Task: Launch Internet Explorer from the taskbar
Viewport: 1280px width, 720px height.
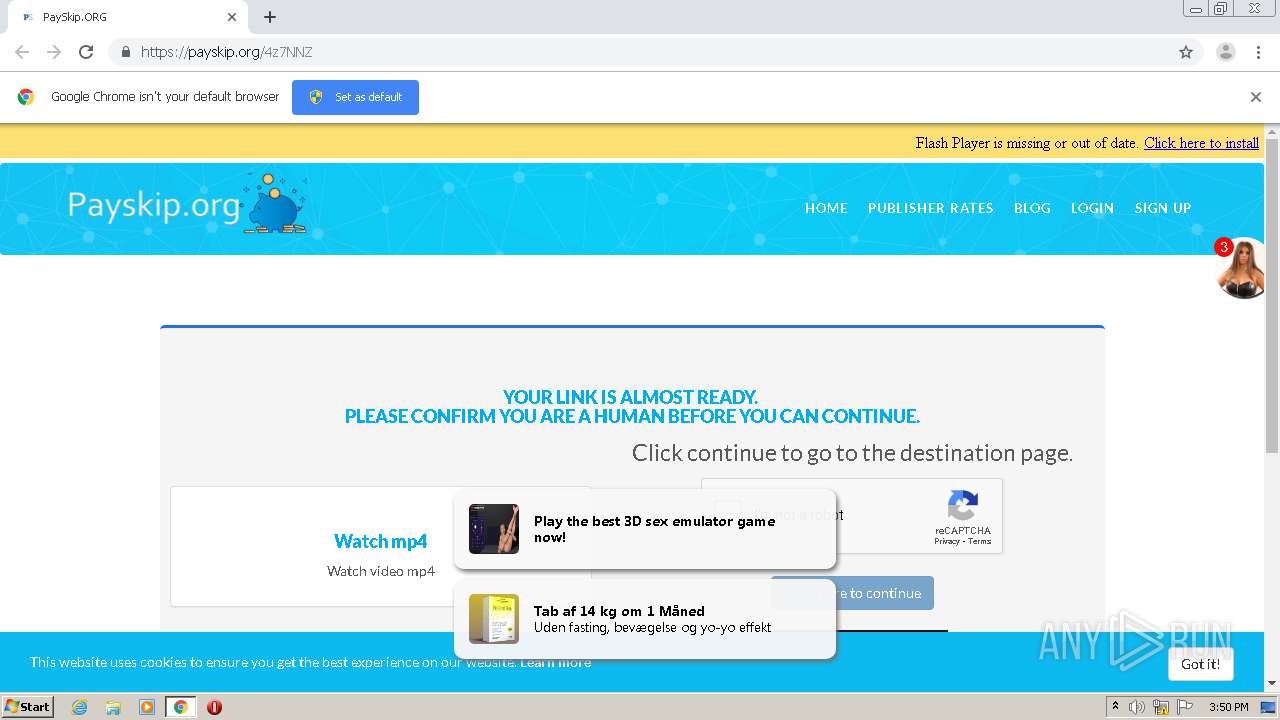Action: click(x=79, y=707)
